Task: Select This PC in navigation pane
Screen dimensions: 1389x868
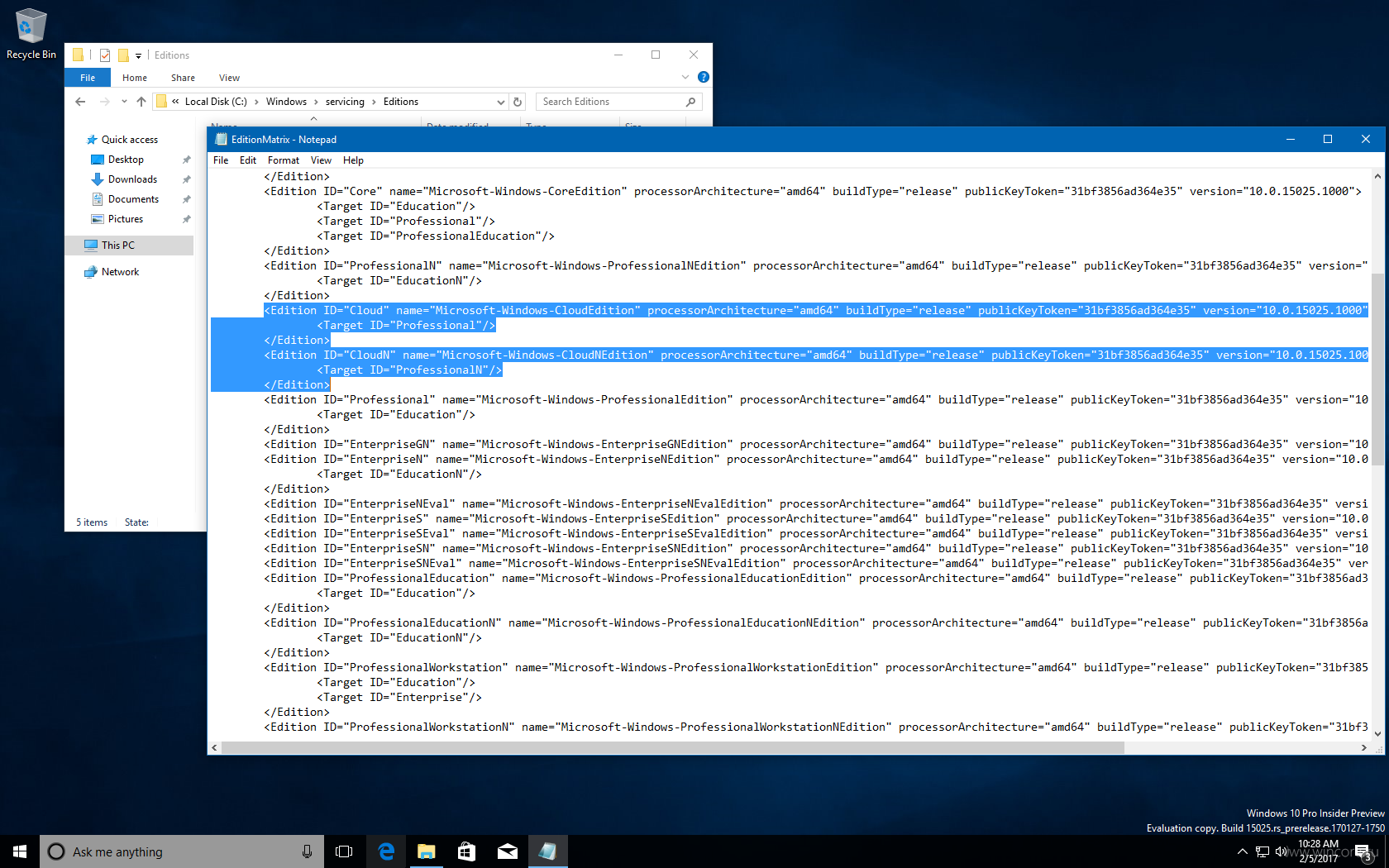Action: tap(129, 246)
